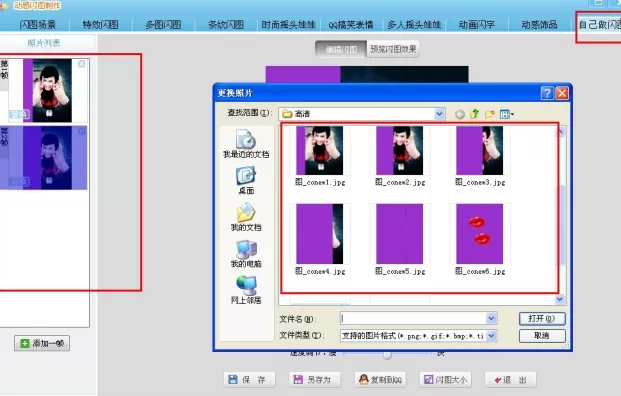Select thumbnail 图_conew3.jpg
The width and height of the screenshot is (621, 396).
pyautogui.click(x=480, y=150)
